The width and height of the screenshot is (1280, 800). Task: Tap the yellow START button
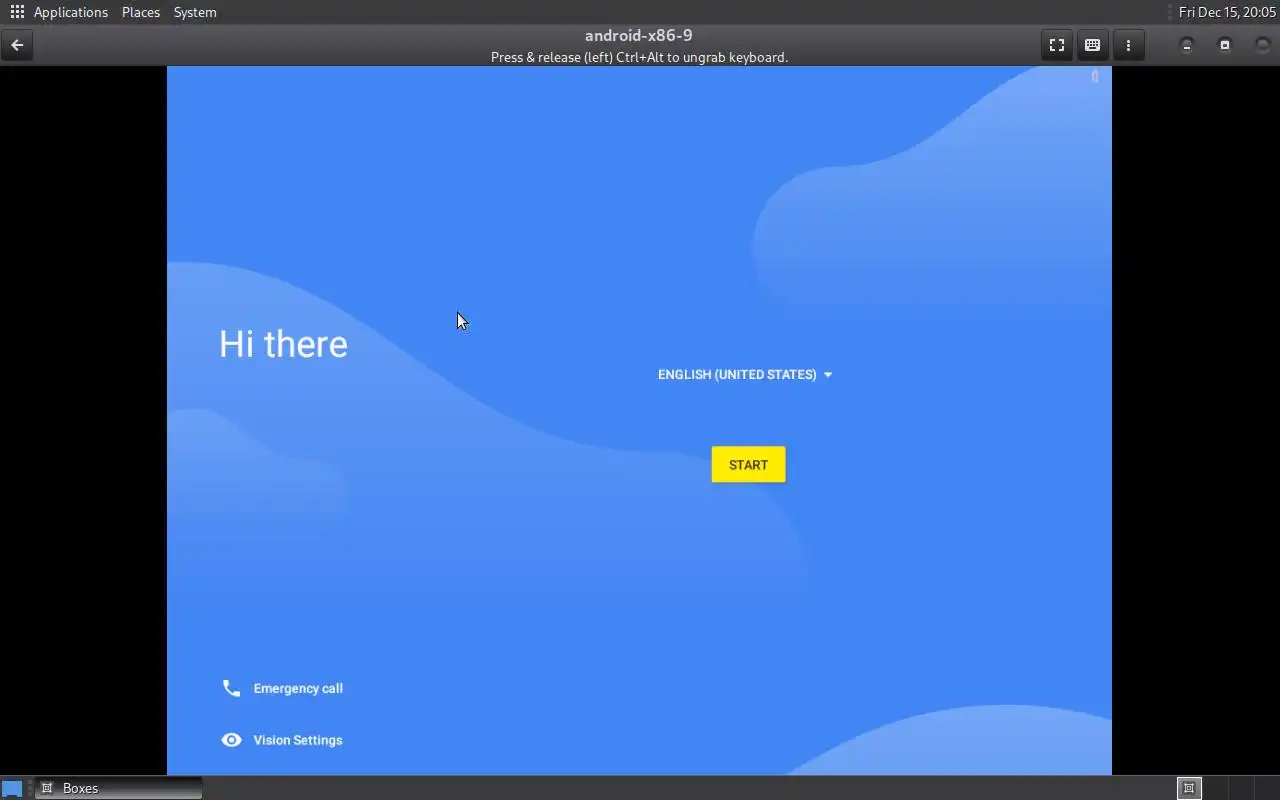pos(748,464)
